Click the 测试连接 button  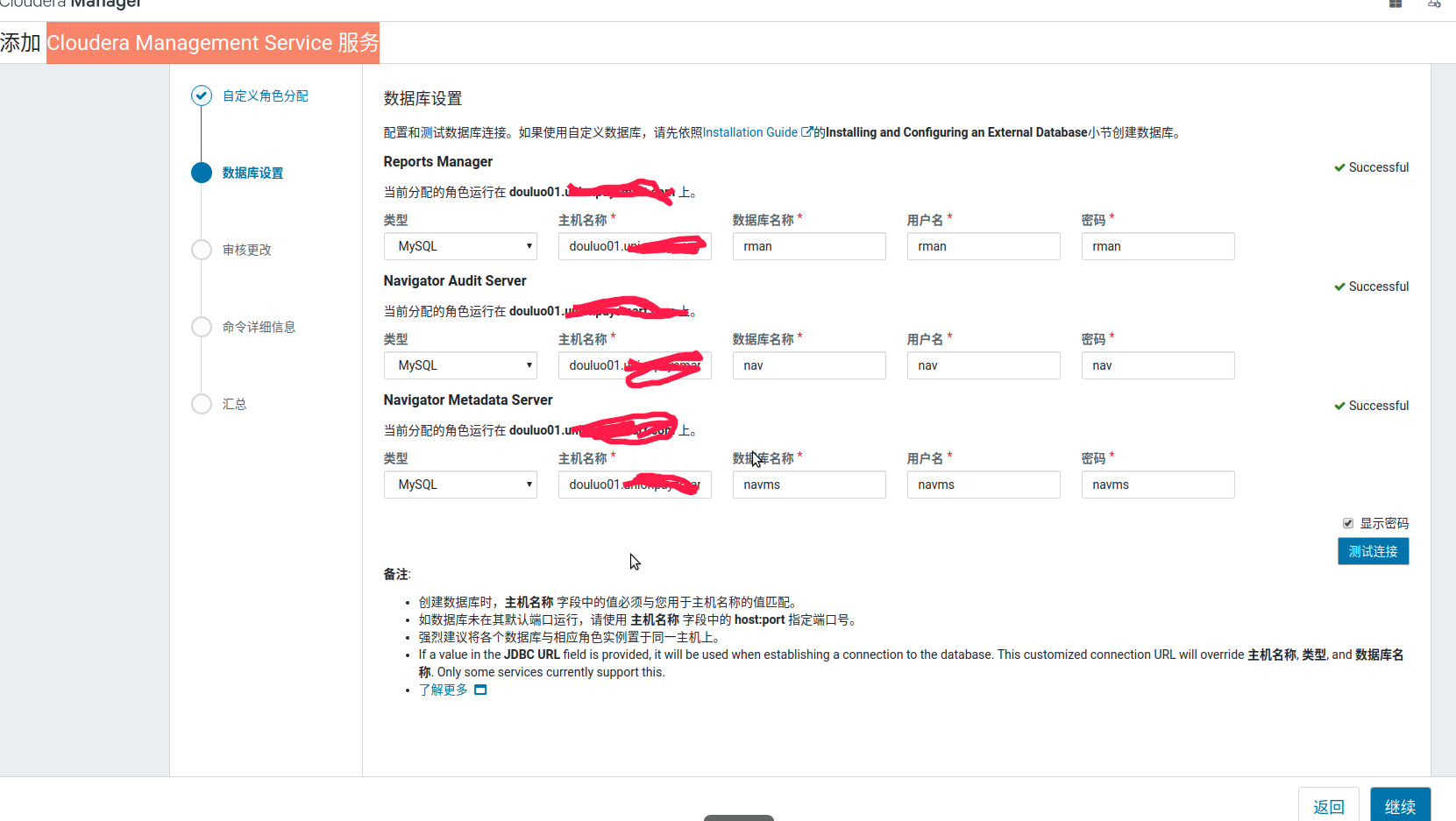(x=1373, y=551)
